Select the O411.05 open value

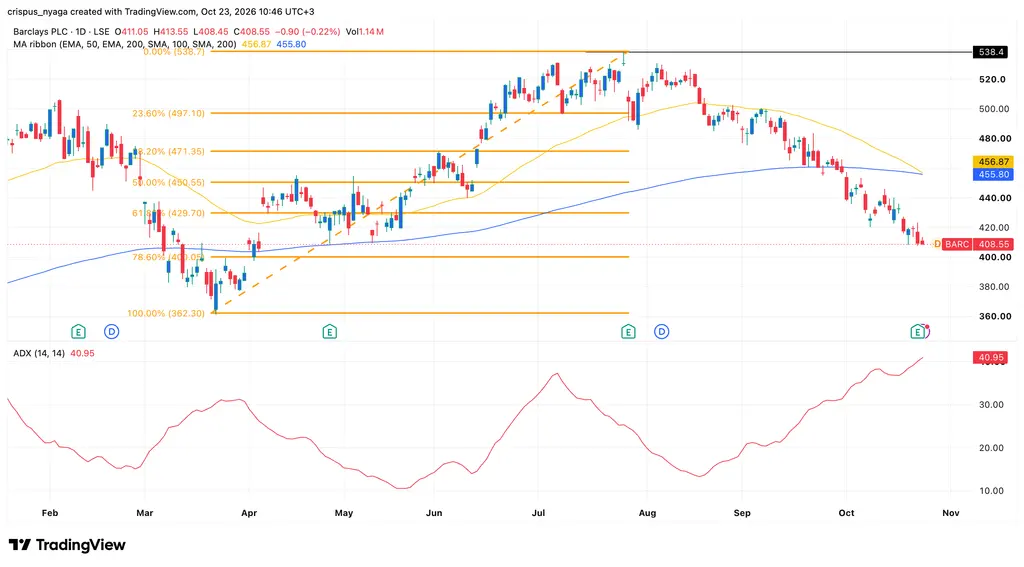131,31
